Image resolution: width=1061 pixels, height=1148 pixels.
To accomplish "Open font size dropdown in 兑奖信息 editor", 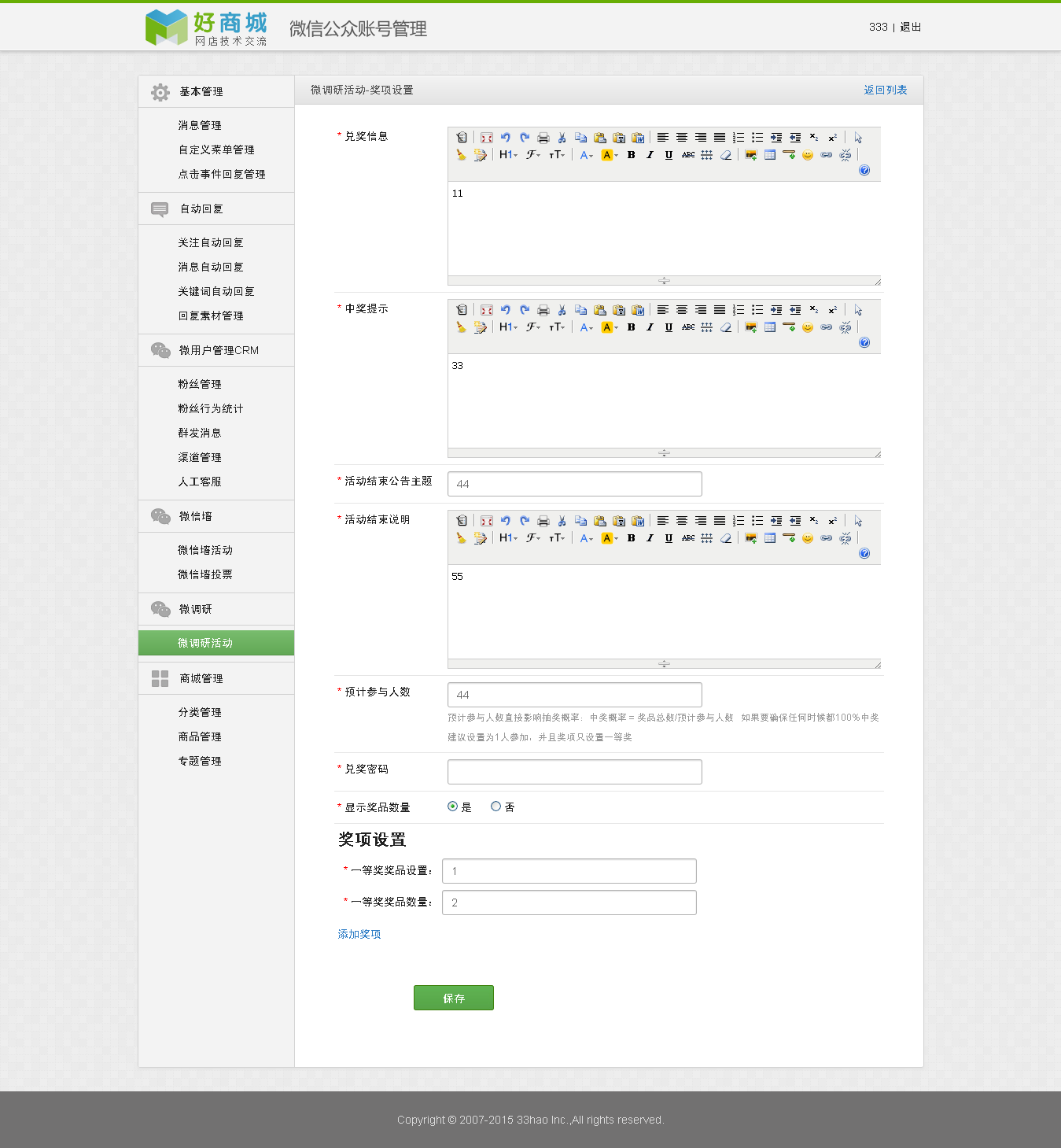I will pyautogui.click(x=558, y=155).
